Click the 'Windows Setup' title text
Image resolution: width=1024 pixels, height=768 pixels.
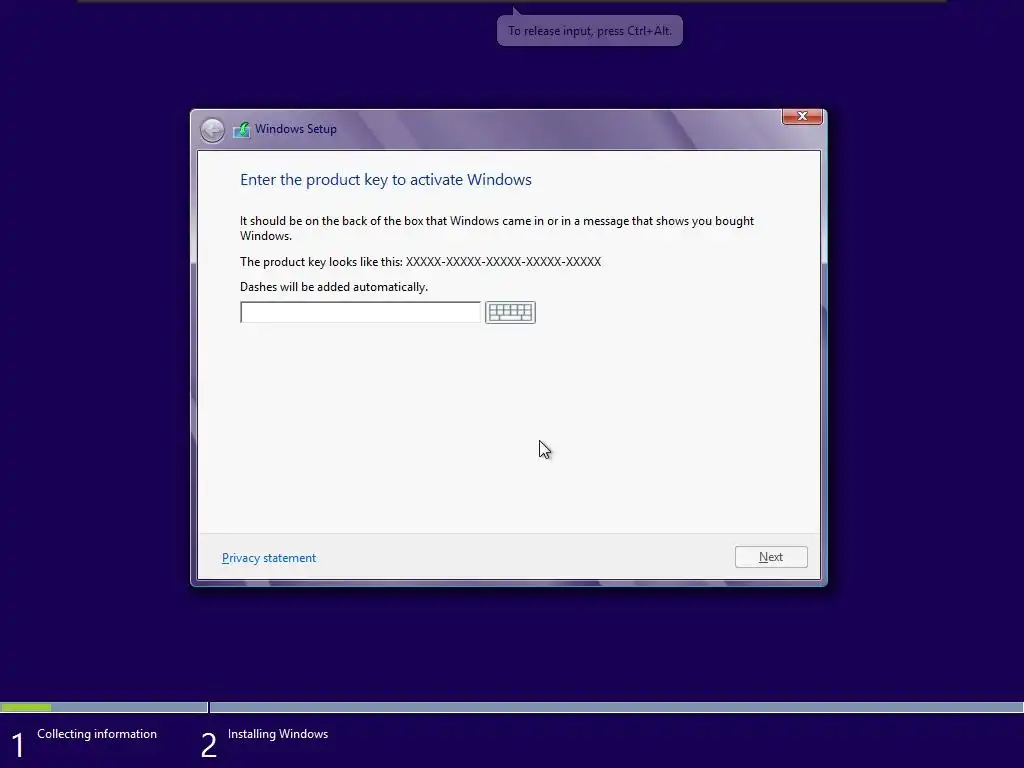point(296,129)
